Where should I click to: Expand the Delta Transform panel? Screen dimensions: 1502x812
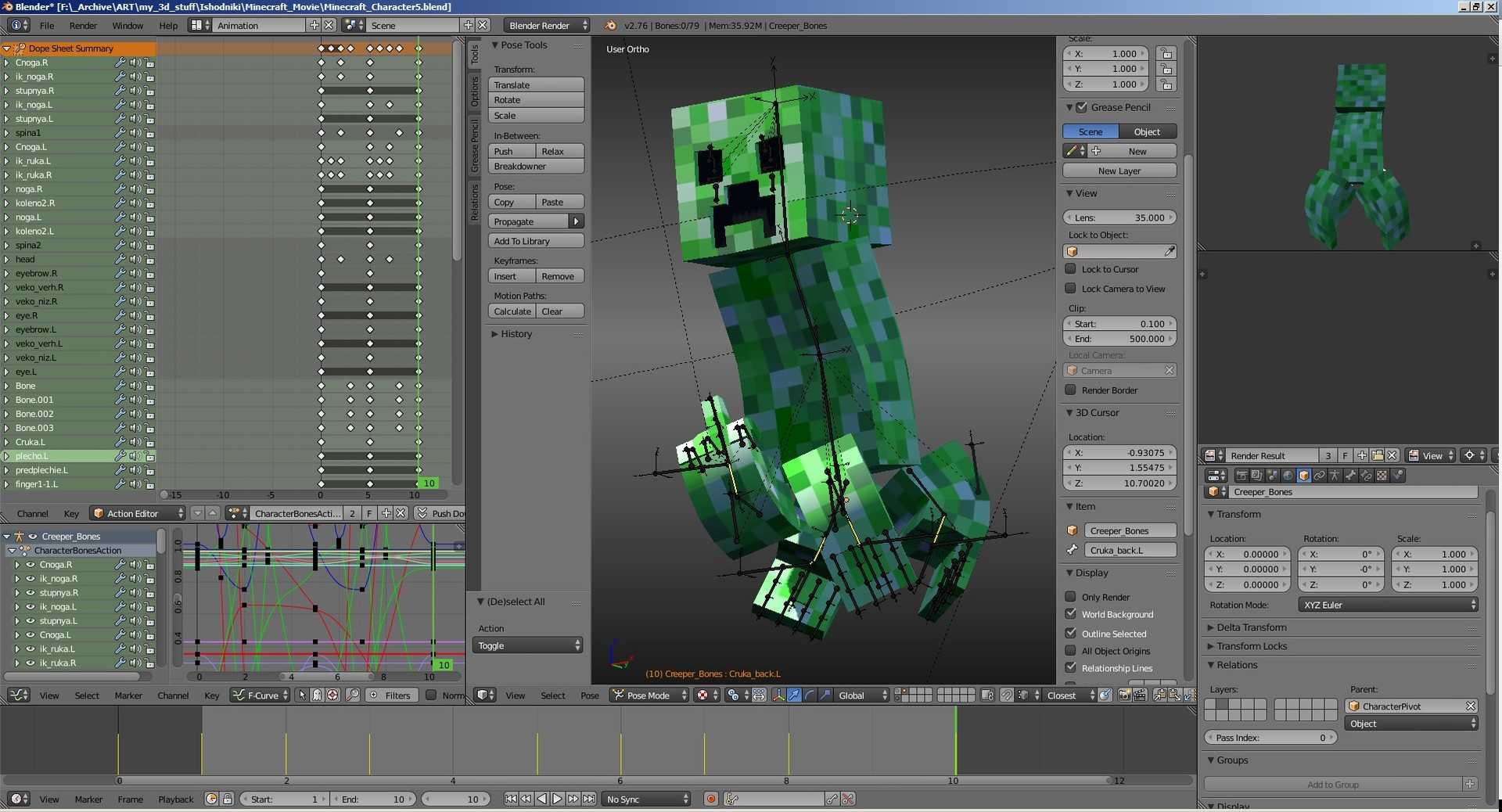pos(1251,627)
